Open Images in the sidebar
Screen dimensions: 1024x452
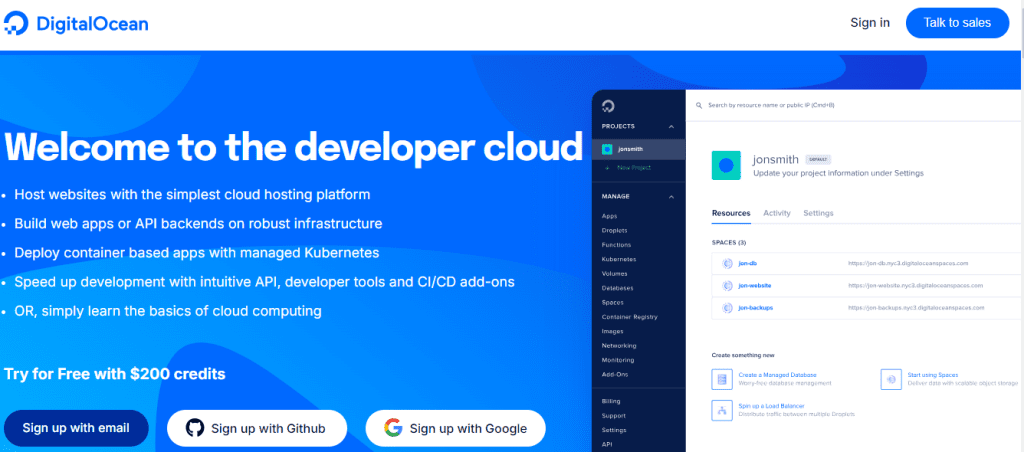[x=613, y=331]
